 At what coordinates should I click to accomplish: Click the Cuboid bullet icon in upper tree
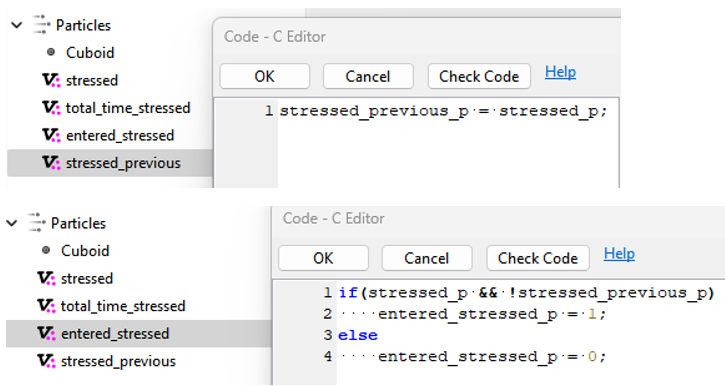51,52
